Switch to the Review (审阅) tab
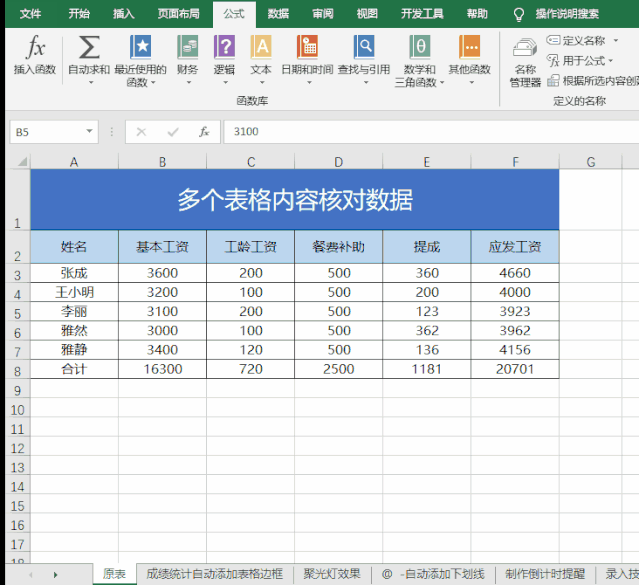 323,14
